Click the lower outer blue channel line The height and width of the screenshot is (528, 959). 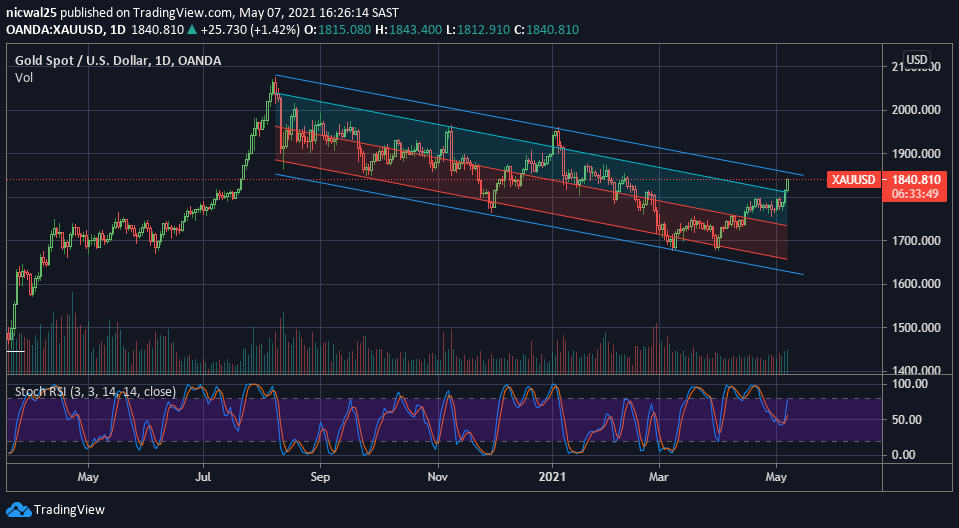click(538, 224)
